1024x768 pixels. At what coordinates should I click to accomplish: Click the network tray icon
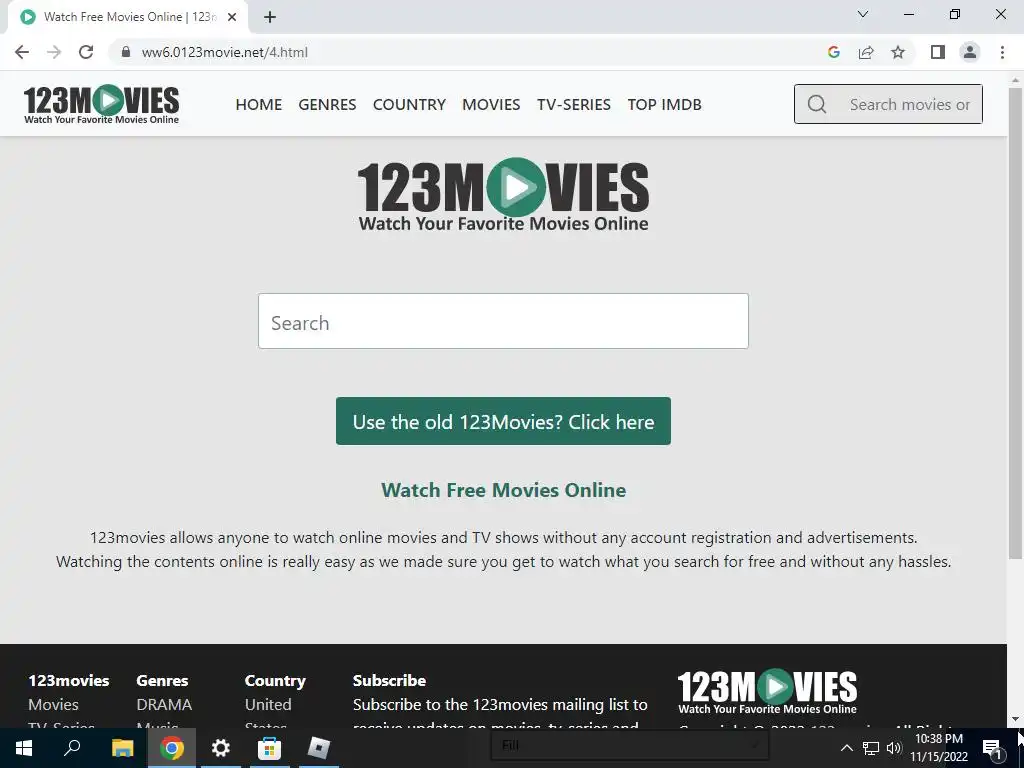(x=871, y=748)
